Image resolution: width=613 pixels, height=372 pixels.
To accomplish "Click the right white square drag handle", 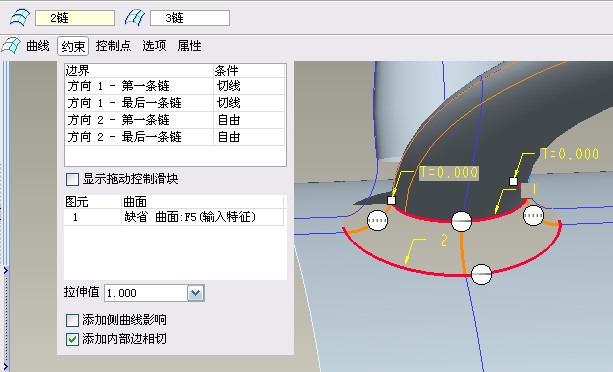I will 513,181.
